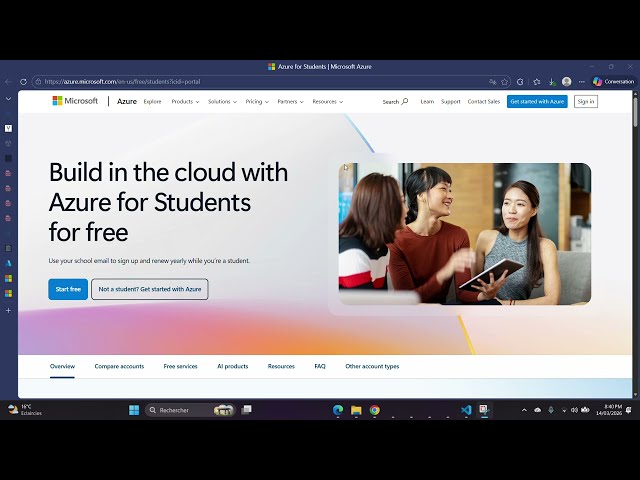Switch to the white 'V' tab in sidebar
The height and width of the screenshot is (480, 640).
8,128
